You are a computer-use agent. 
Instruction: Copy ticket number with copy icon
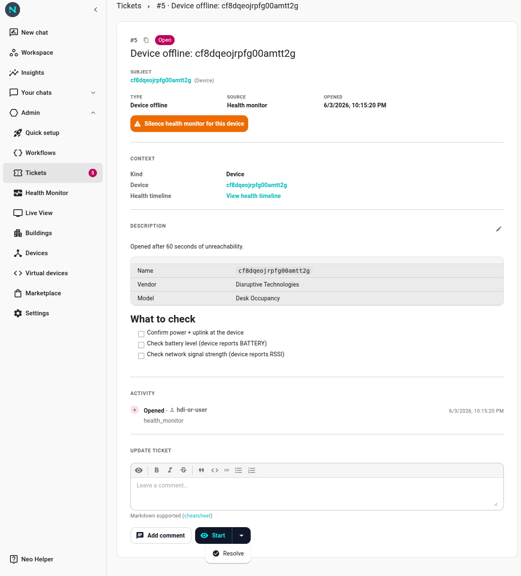tap(146, 40)
